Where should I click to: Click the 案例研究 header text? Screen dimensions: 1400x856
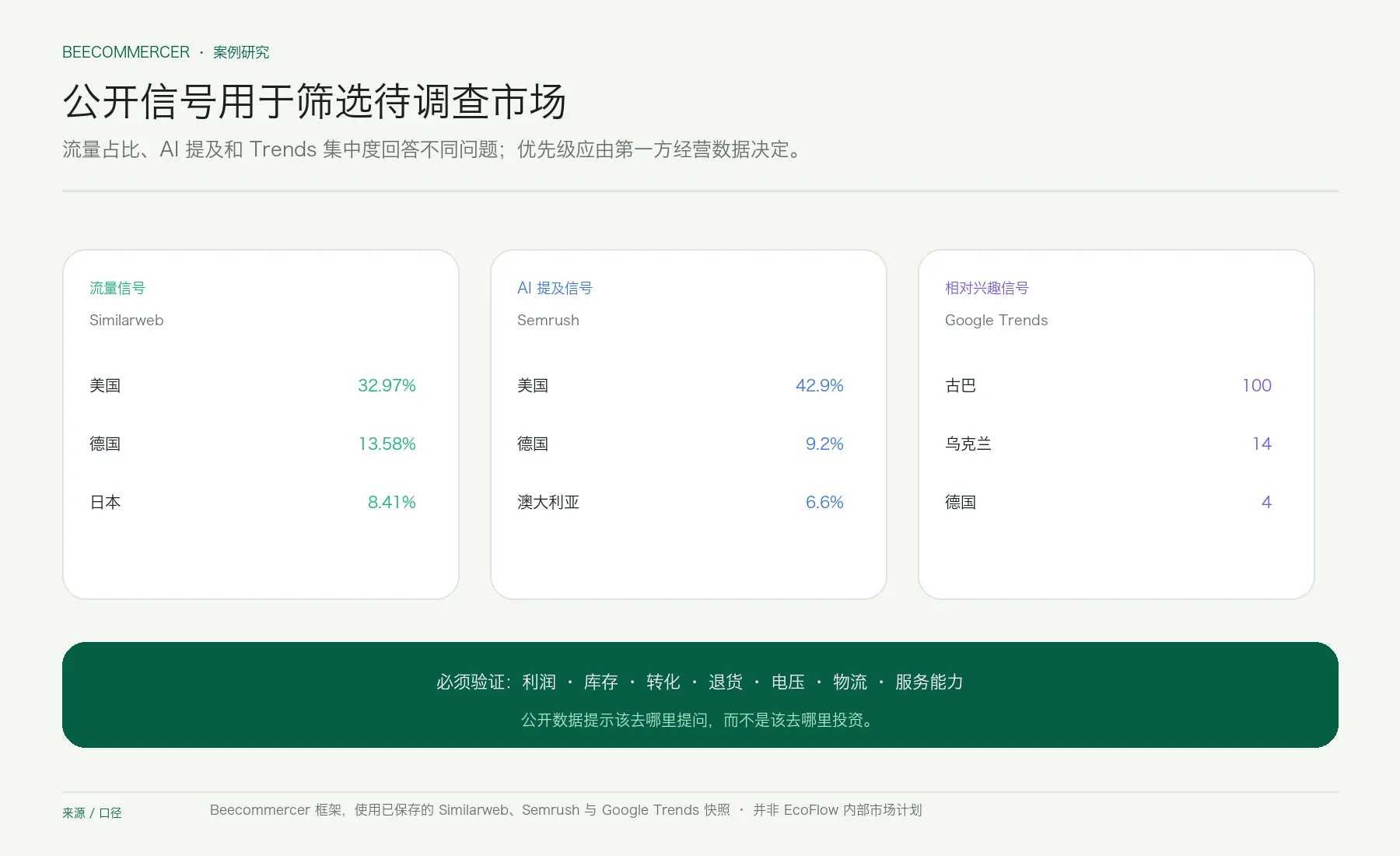(241, 52)
